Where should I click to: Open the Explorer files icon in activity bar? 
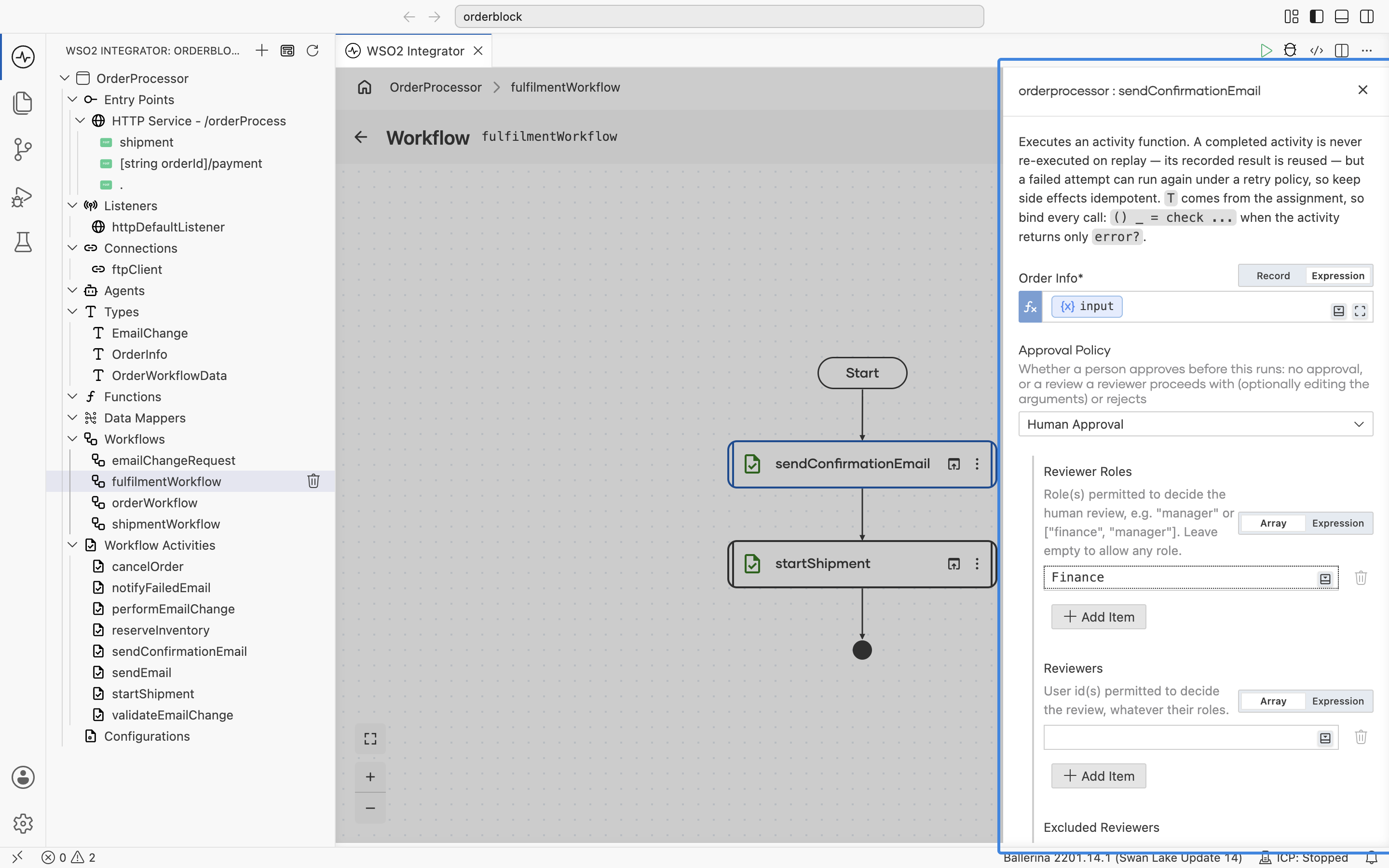pyautogui.click(x=23, y=103)
